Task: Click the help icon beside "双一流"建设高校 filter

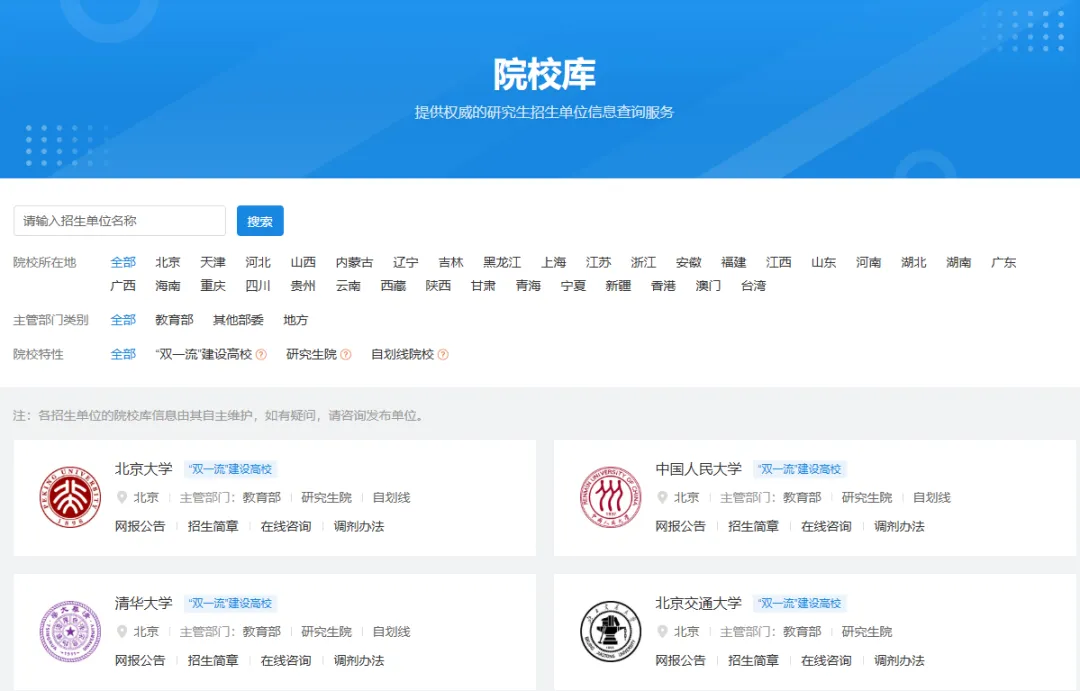Action: [261, 354]
